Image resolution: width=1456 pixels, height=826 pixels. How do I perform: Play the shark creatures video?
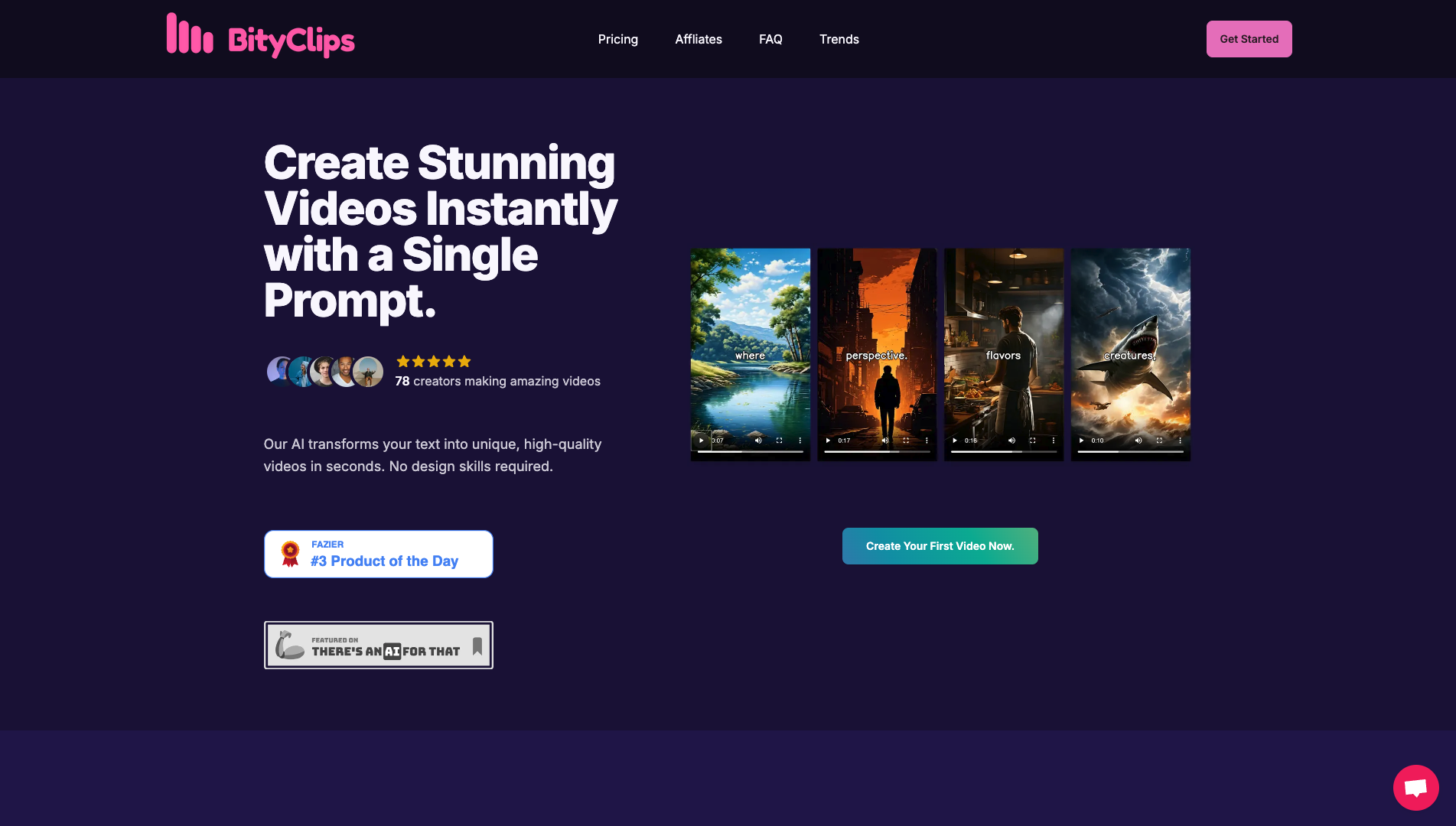coord(1081,441)
